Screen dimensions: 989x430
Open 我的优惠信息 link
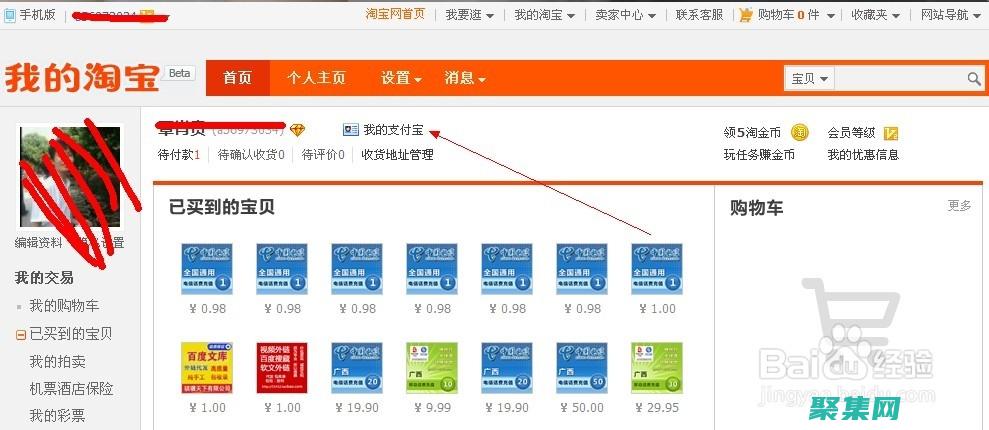(863, 154)
